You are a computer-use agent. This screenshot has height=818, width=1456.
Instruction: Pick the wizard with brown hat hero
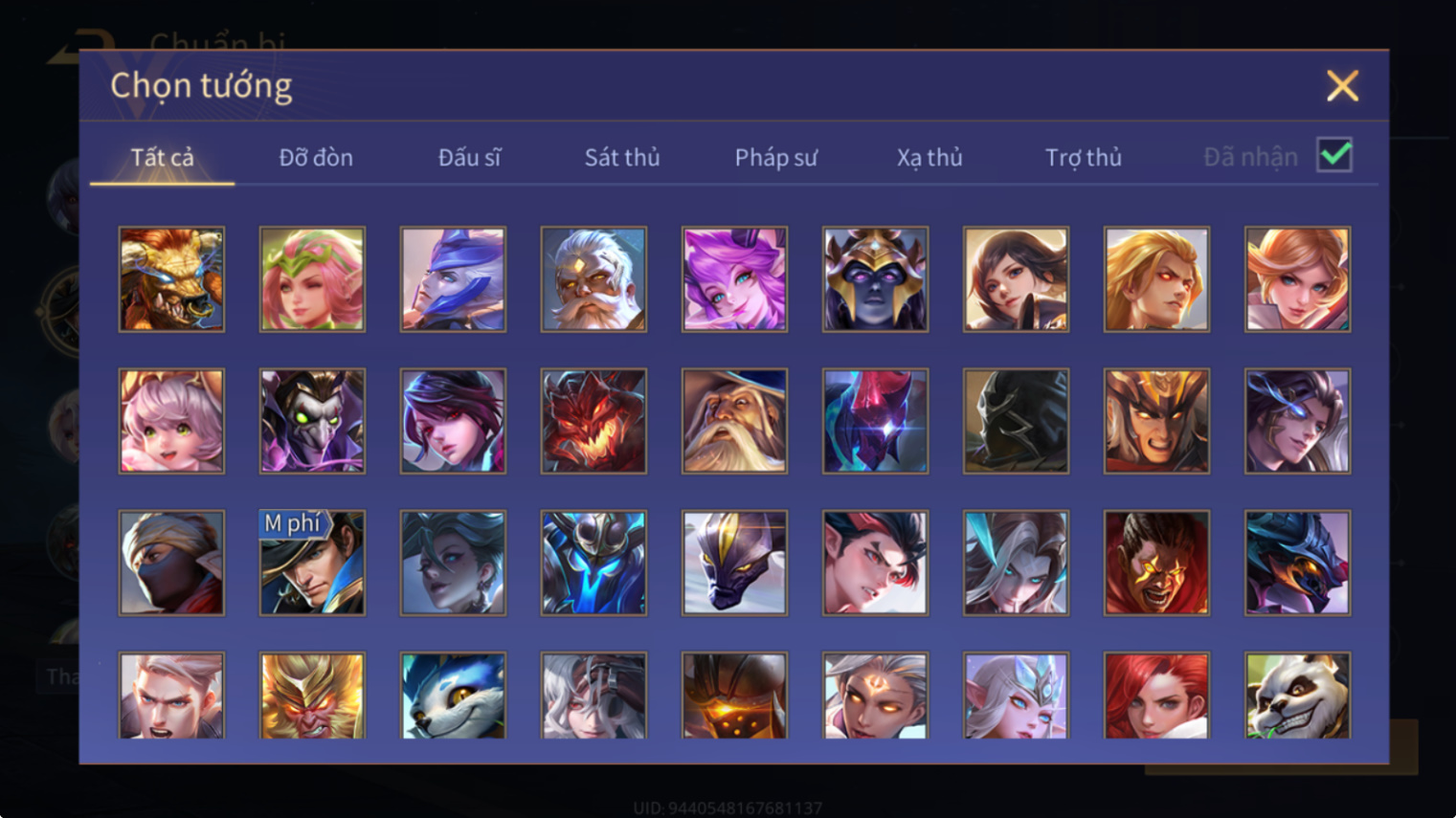coord(734,421)
